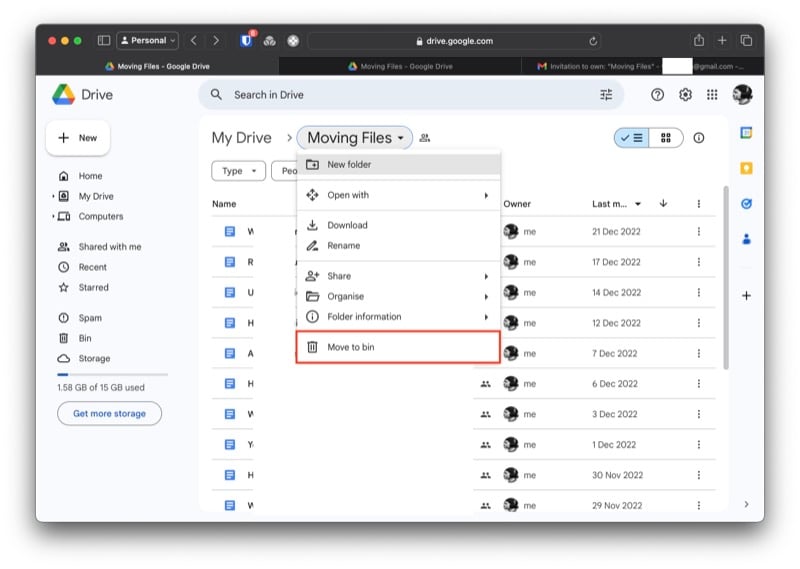Open the Personal profile dropdown in Safari
Image resolution: width=800 pixels, height=569 pixels.
147,40
